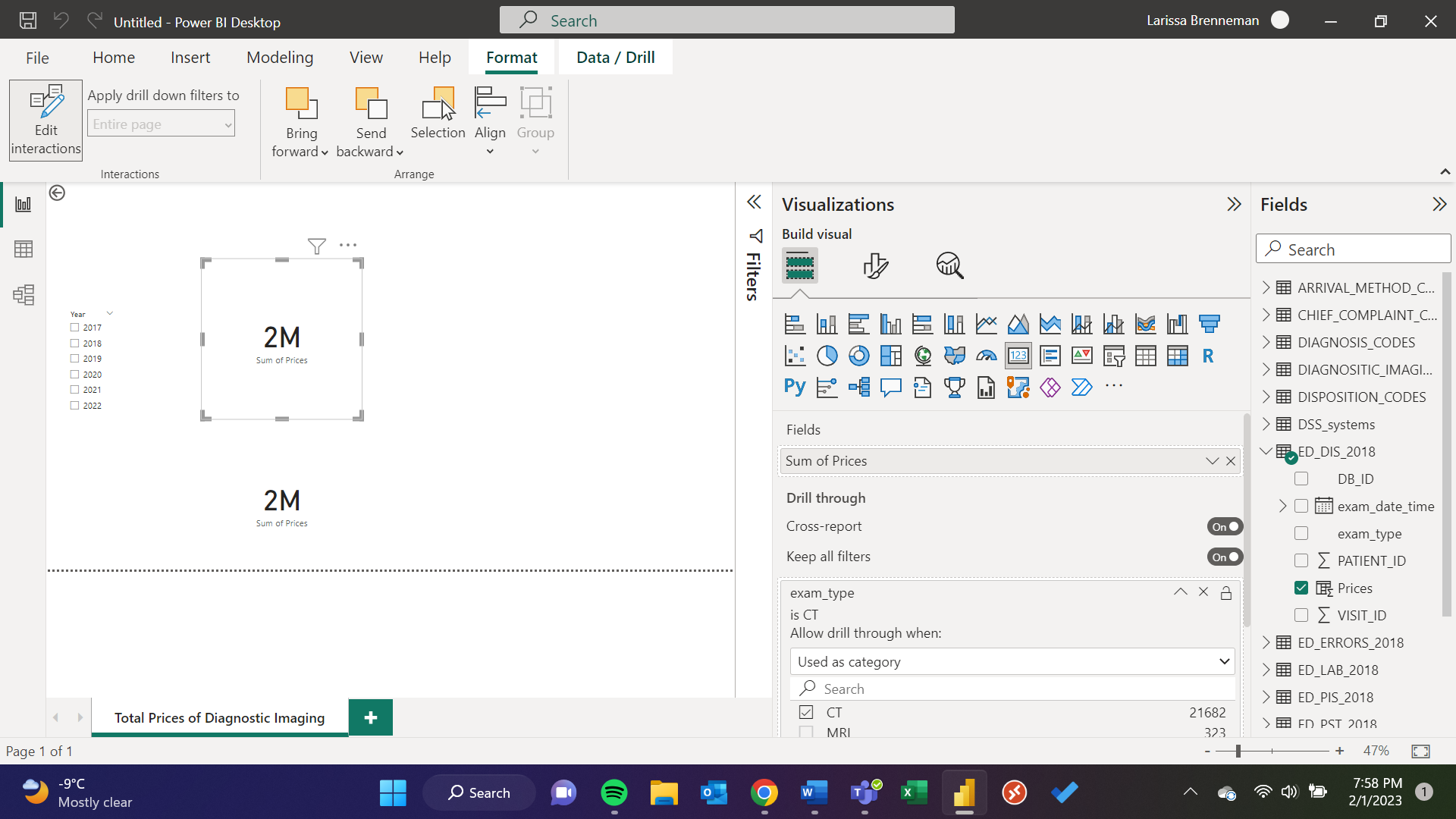
Task: Open Excel from the taskbar
Action: pyautogui.click(x=914, y=792)
